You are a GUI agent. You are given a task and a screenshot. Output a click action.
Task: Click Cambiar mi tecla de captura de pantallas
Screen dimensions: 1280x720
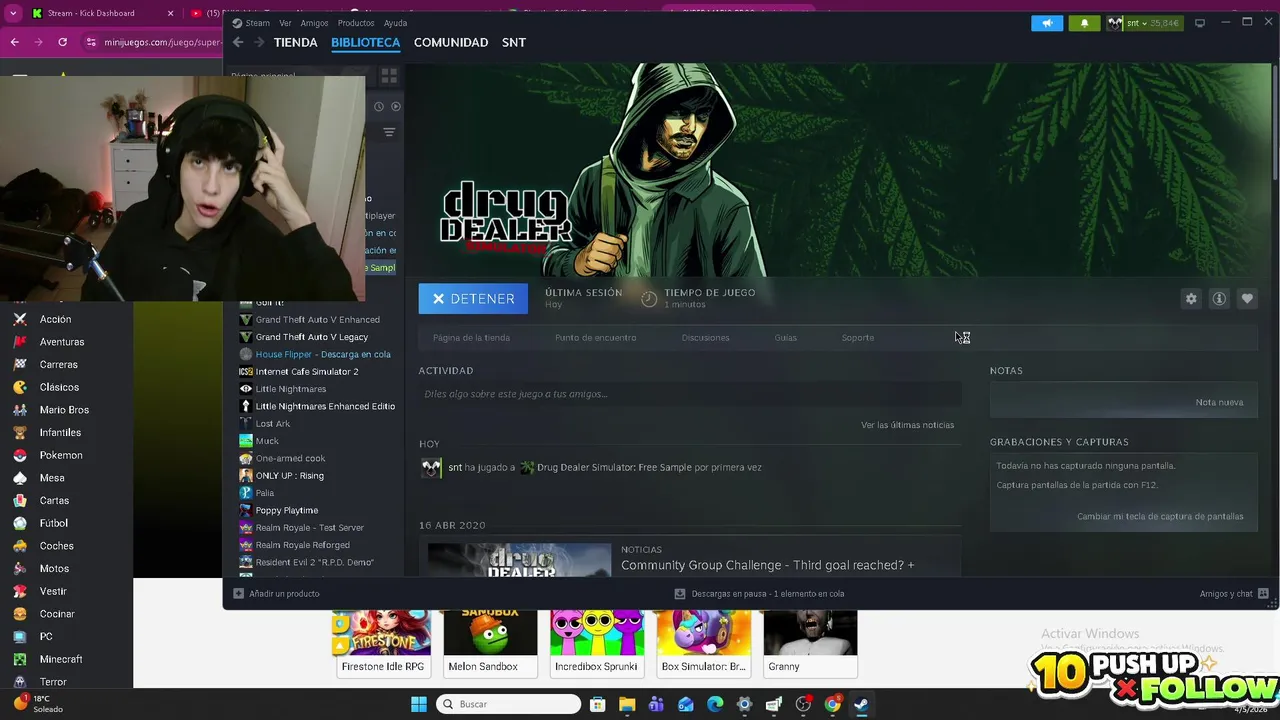[1160, 516]
